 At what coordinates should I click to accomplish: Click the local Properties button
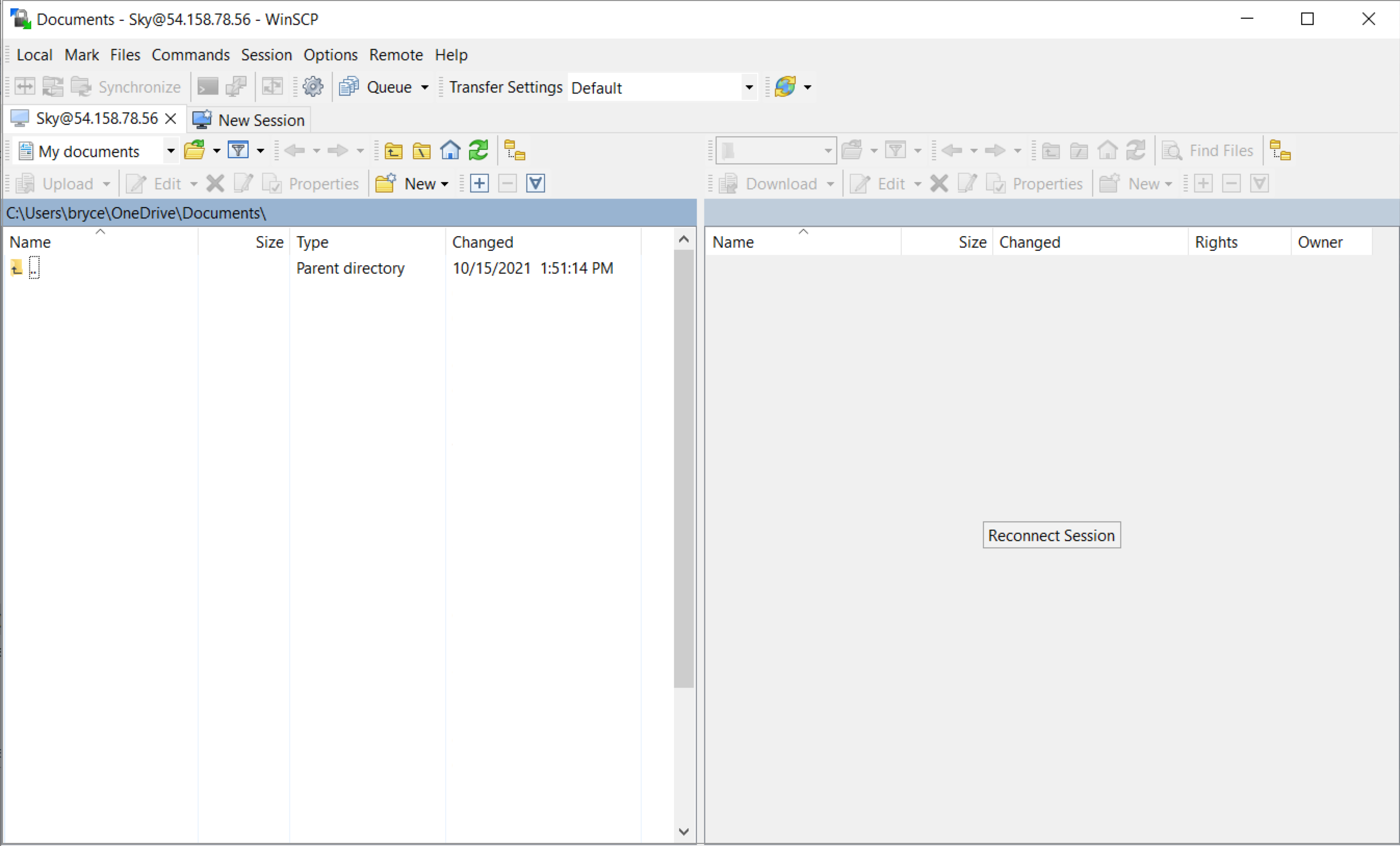tap(310, 184)
